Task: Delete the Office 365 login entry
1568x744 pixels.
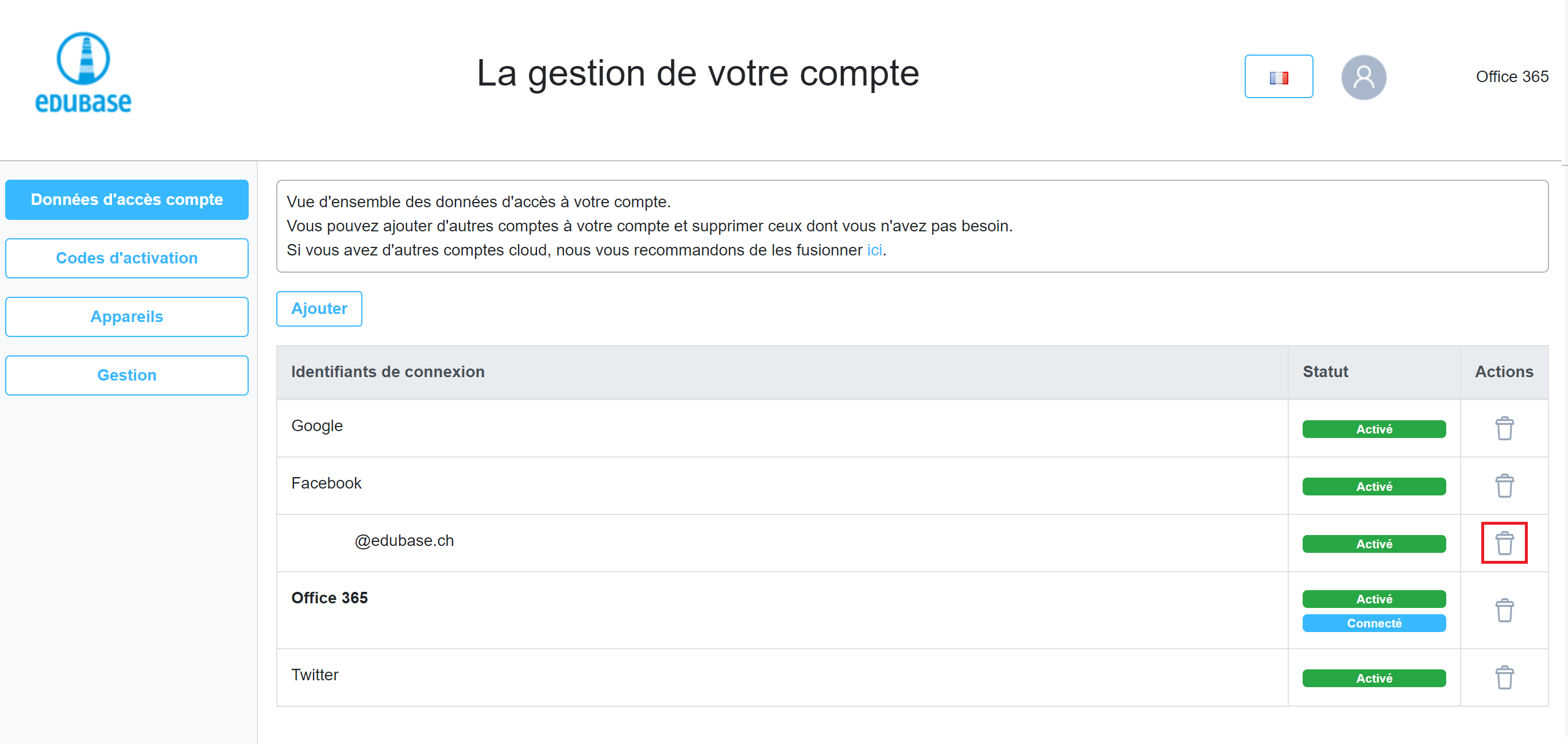Action: (x=1504, y=610)
